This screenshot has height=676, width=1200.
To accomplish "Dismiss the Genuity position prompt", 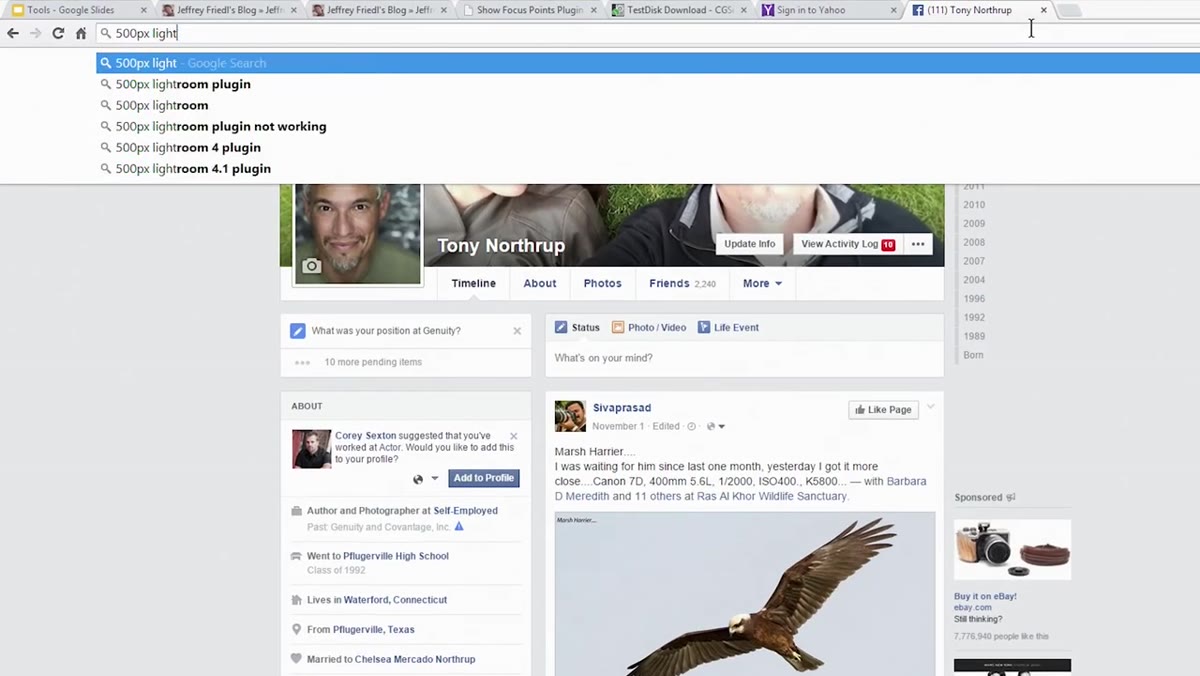I will coord(517,331).
